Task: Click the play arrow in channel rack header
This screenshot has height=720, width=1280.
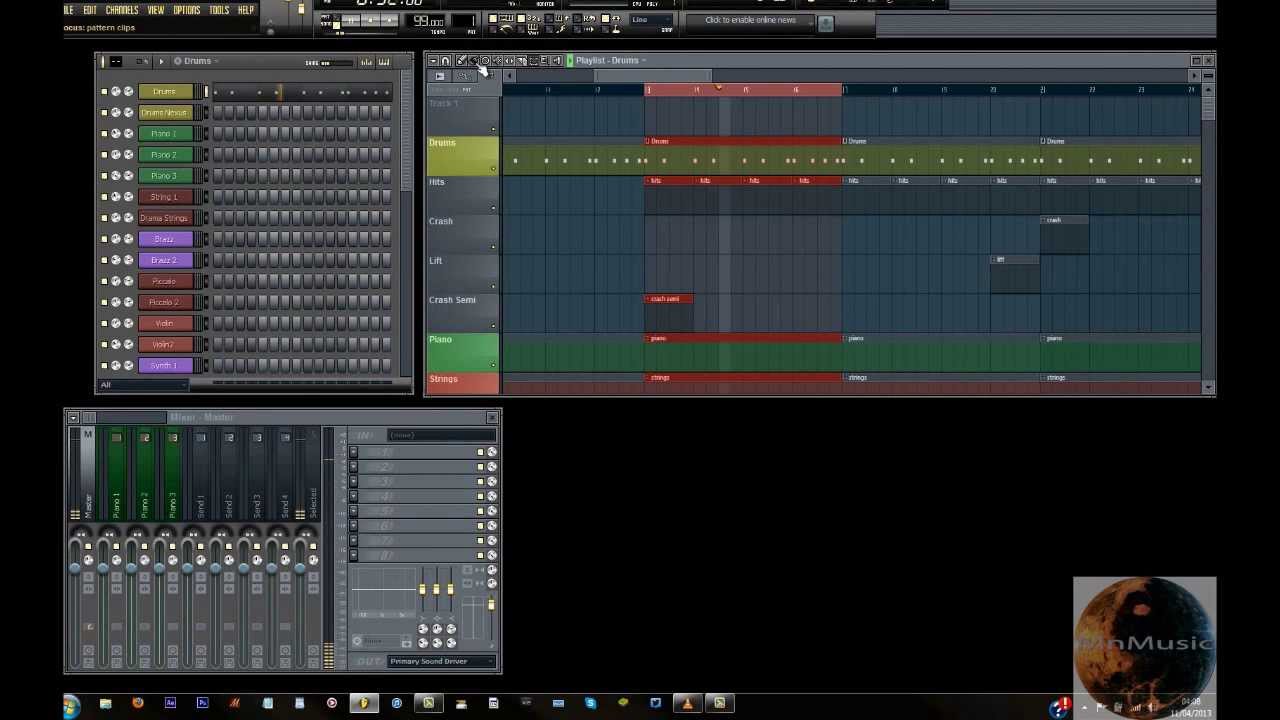Action: pyautogui.click(x=161, y=62)
